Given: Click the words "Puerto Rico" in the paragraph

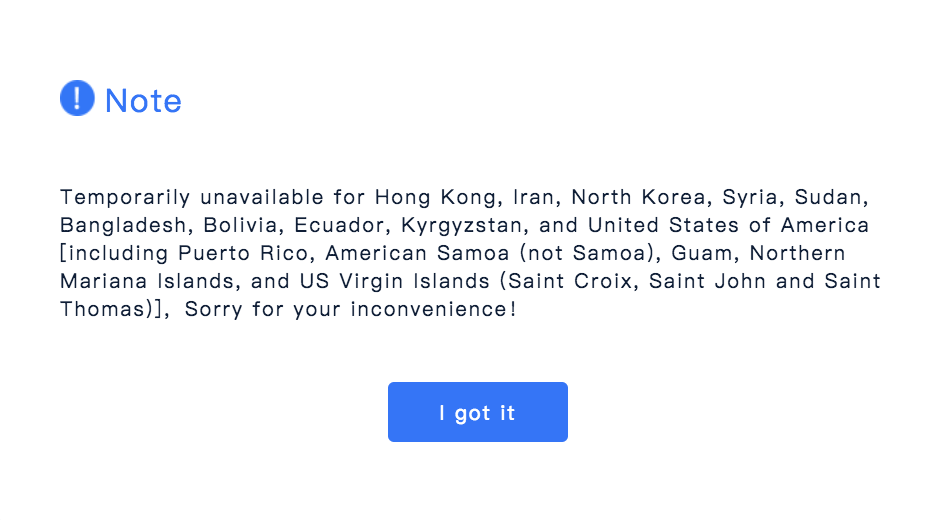Looking at the screenshot, I should [x=243, y=253].
